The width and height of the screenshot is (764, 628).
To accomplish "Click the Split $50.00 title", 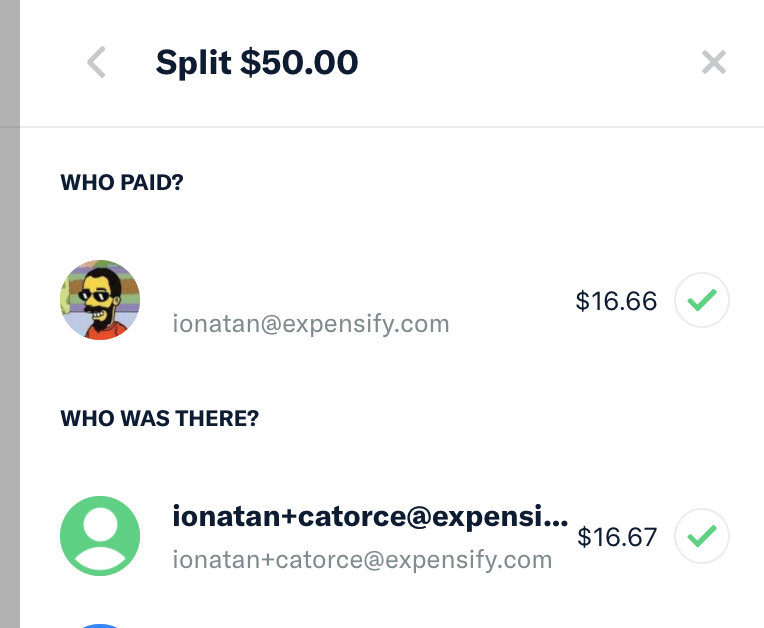I will tap(257, 63).
